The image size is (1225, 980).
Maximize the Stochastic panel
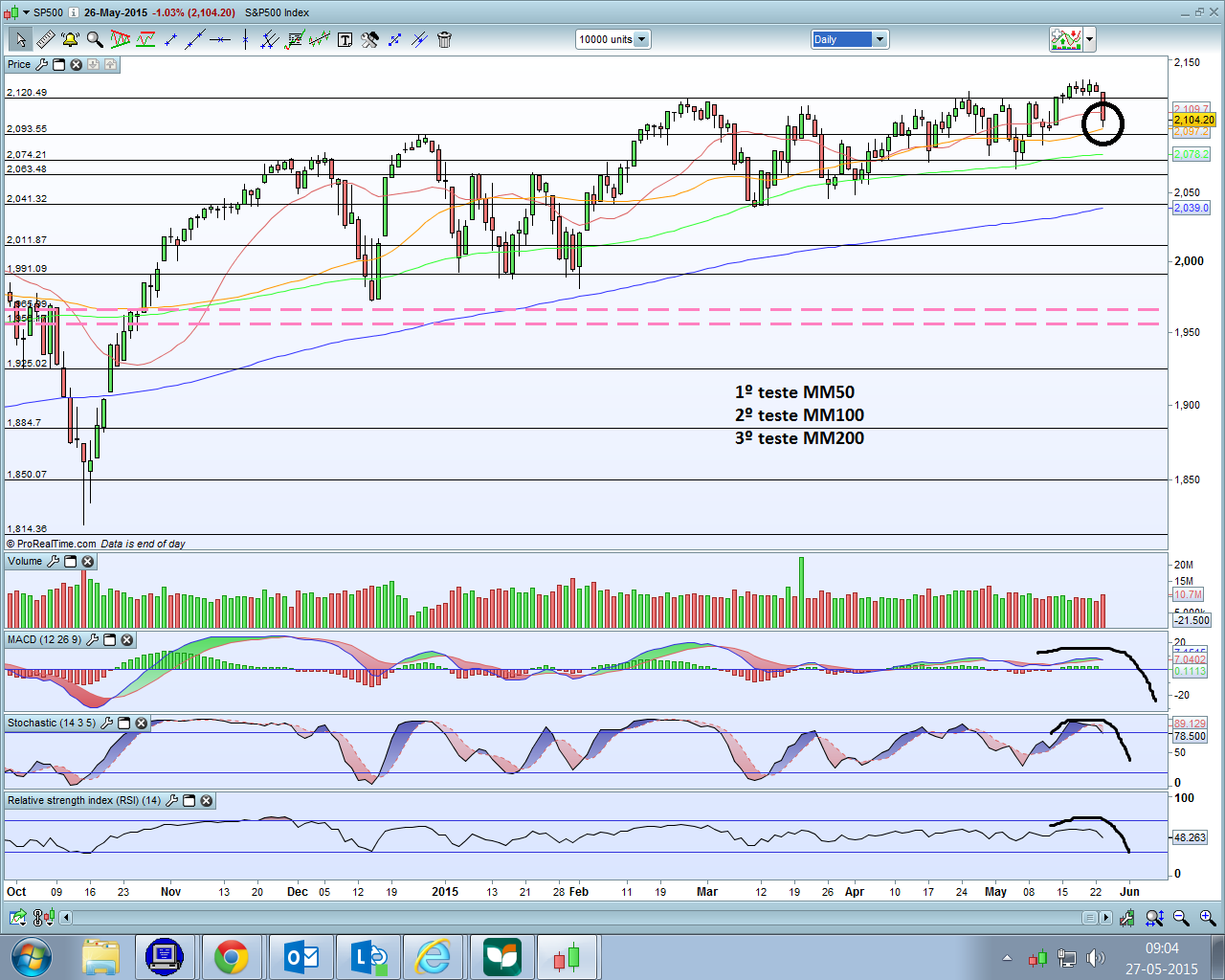point(123,724)
